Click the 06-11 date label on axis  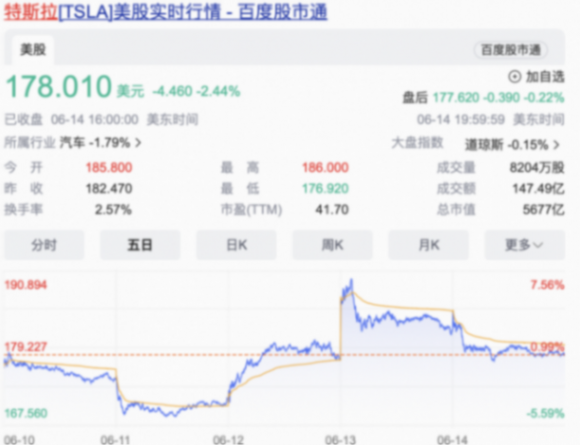115,440
